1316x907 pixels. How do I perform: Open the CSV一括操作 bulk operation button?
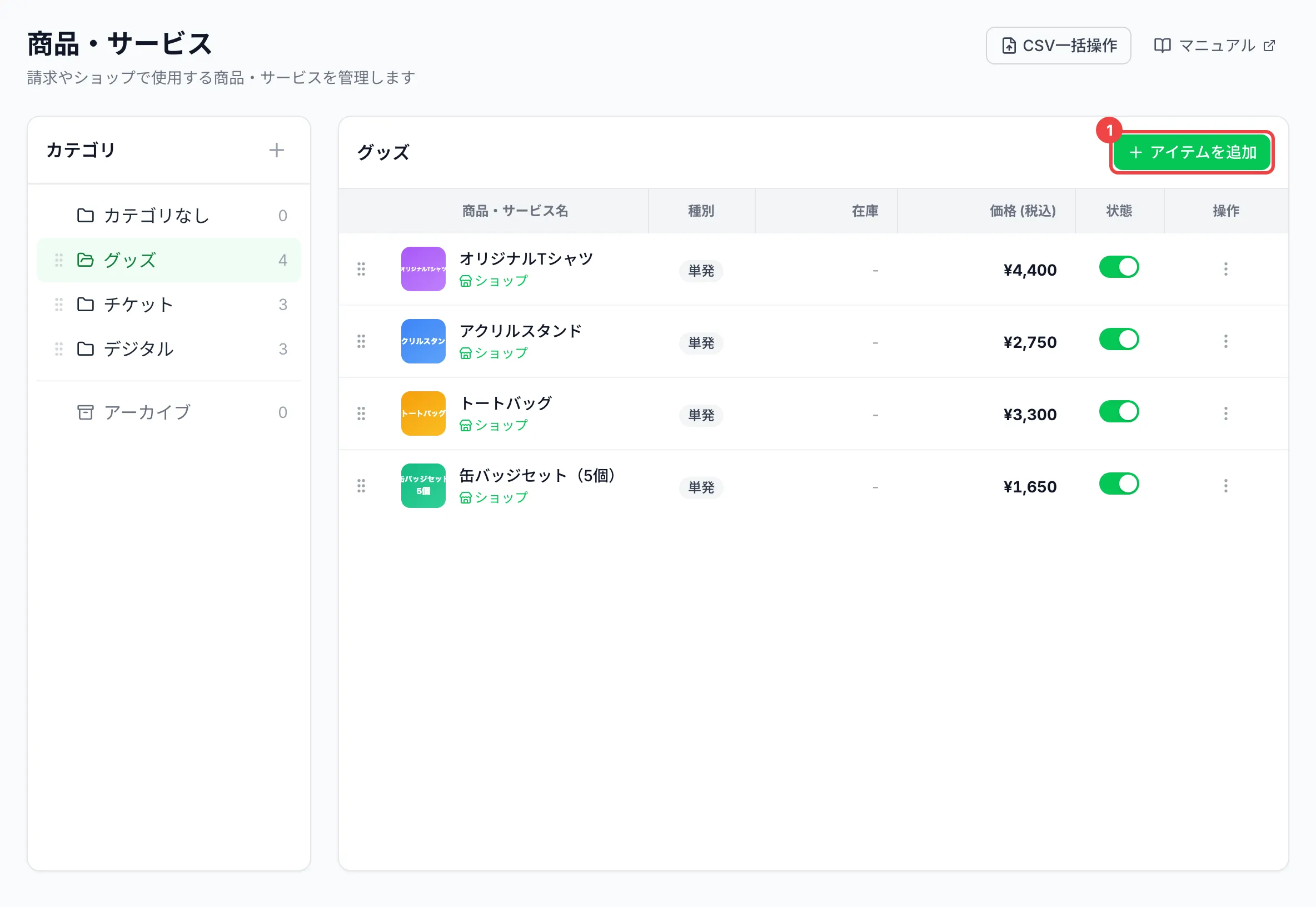[x=1058, y=46]
